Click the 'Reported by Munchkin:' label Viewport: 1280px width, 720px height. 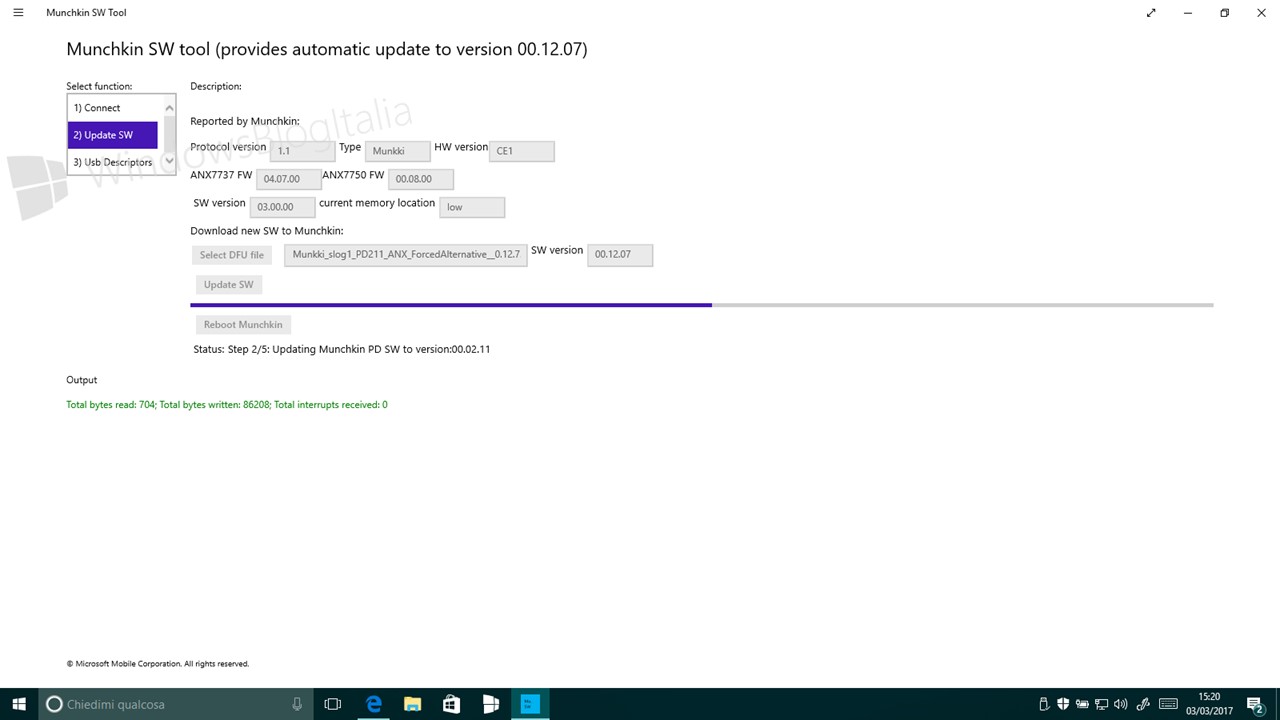click(x=245, y=122)
